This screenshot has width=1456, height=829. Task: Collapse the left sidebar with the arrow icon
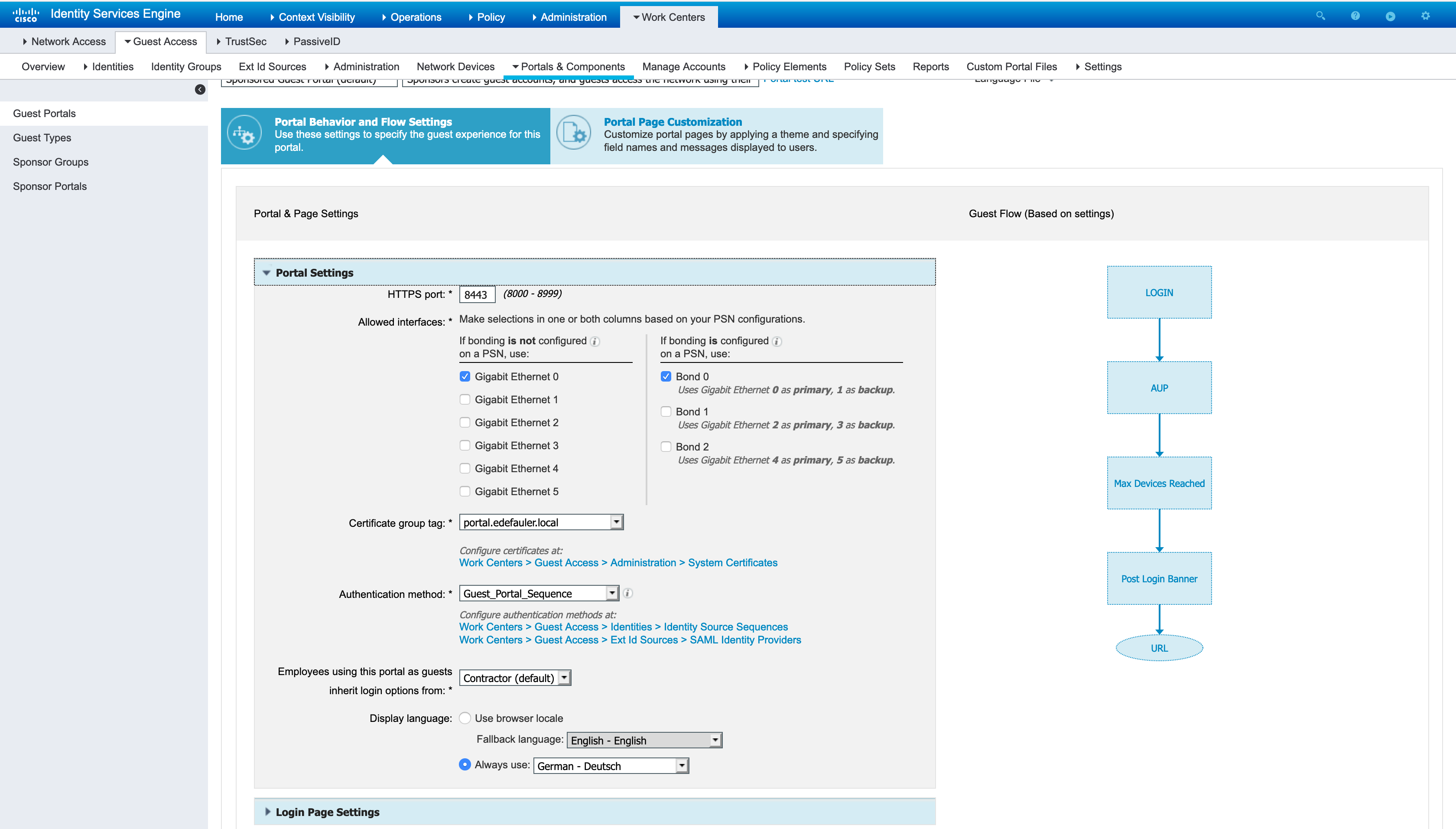[x=200, y=89]
